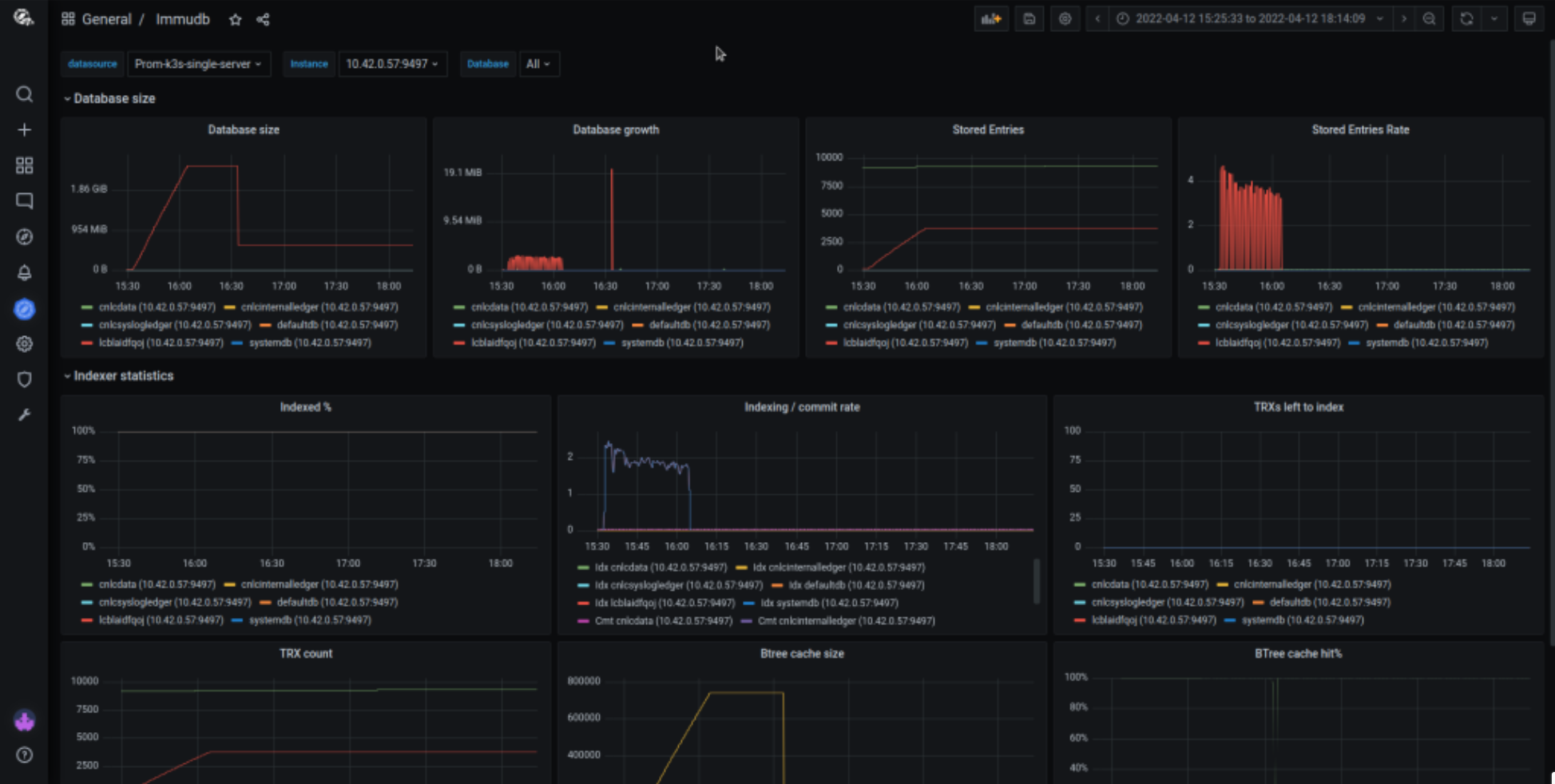The image size is (1555, 784).
Task: Click green swatch for cnlcdata in Stored Entries legend
Action: (831, 307)
